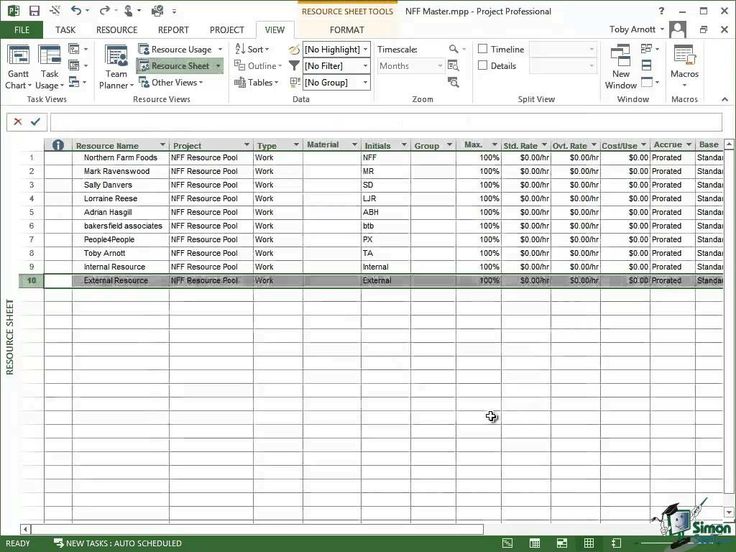Redo the last action
Image resolution: width=736 pixels, height=552 pixels.
[105, 10]
